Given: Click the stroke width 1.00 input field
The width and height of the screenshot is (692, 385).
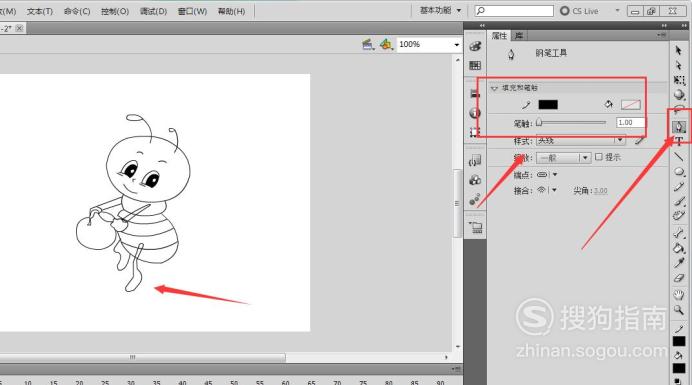Looking at the screenshot, I should click(631, 122).
